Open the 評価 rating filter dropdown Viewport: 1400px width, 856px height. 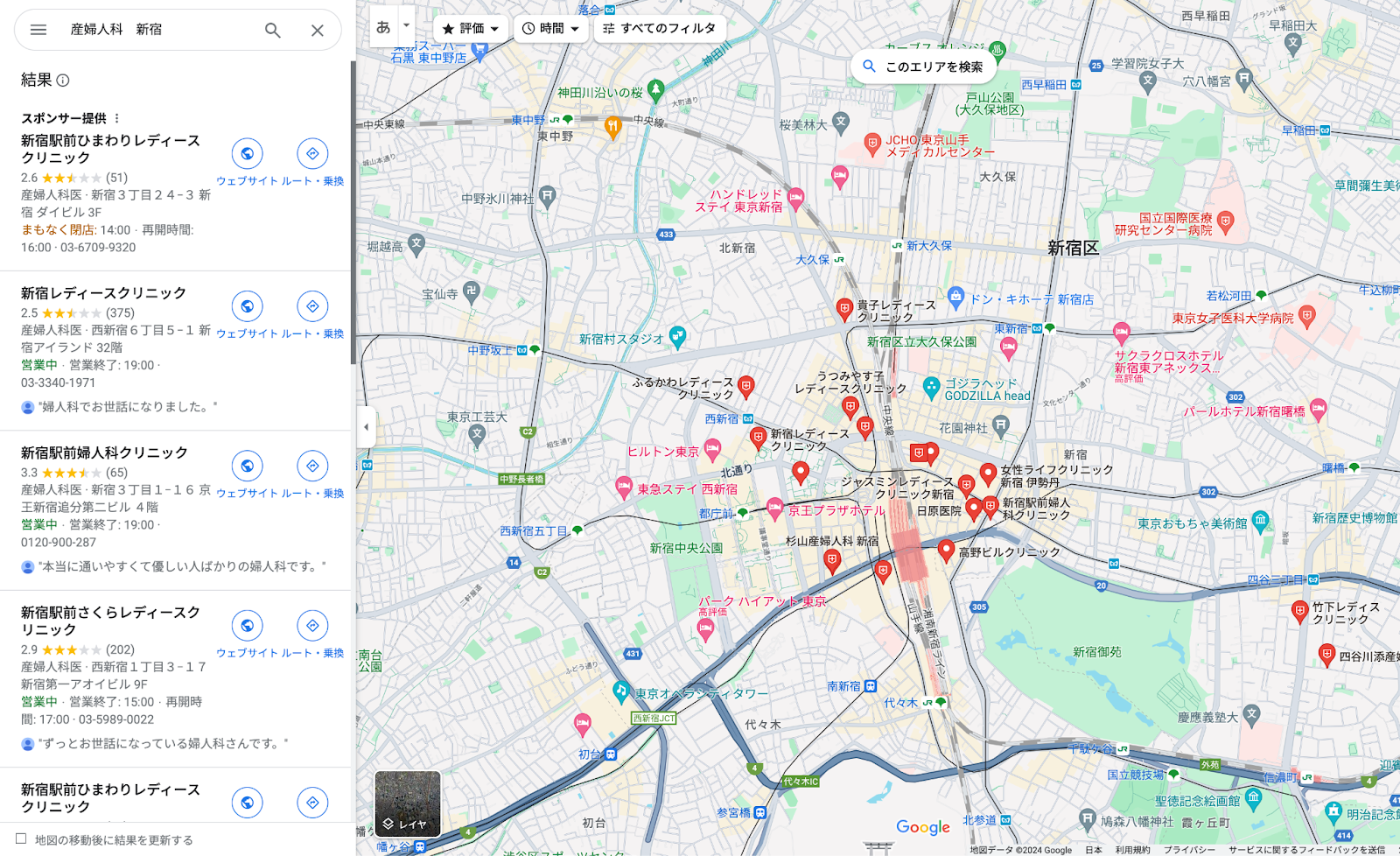click(x=471, y=29)
